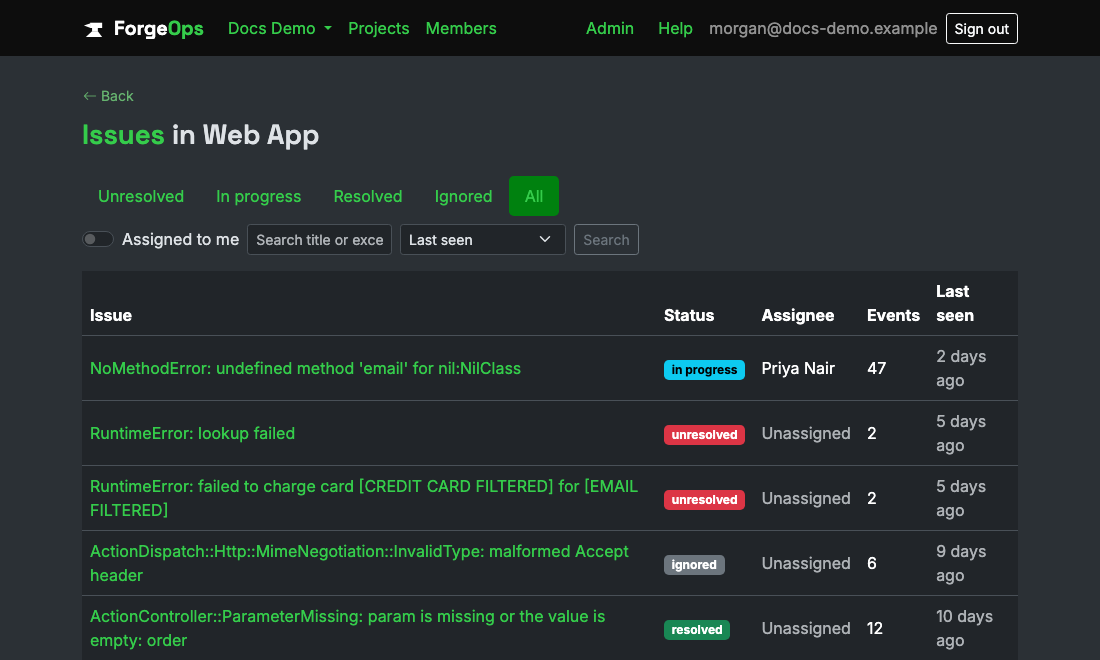Select the All tab

[534, 196]
